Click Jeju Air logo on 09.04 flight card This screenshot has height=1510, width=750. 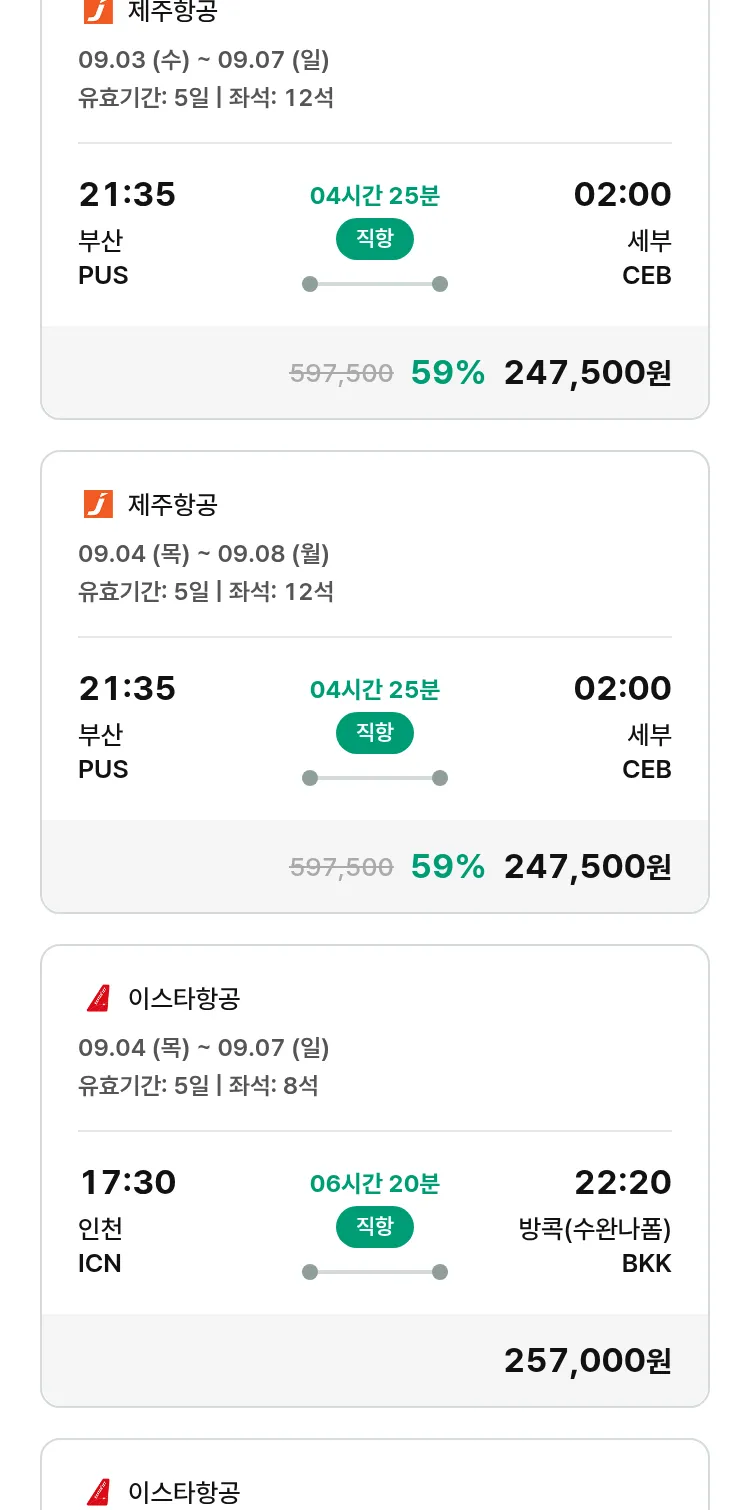(98, 504)
